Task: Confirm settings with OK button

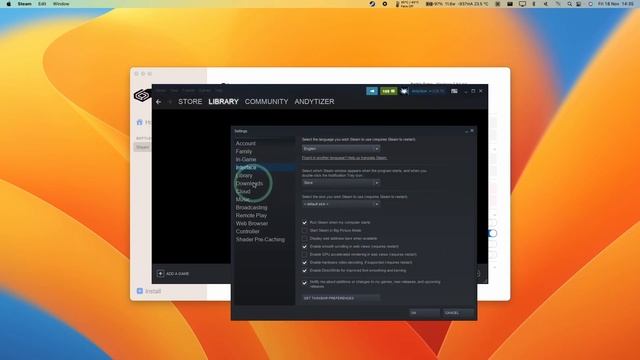Action: (424, 313)
